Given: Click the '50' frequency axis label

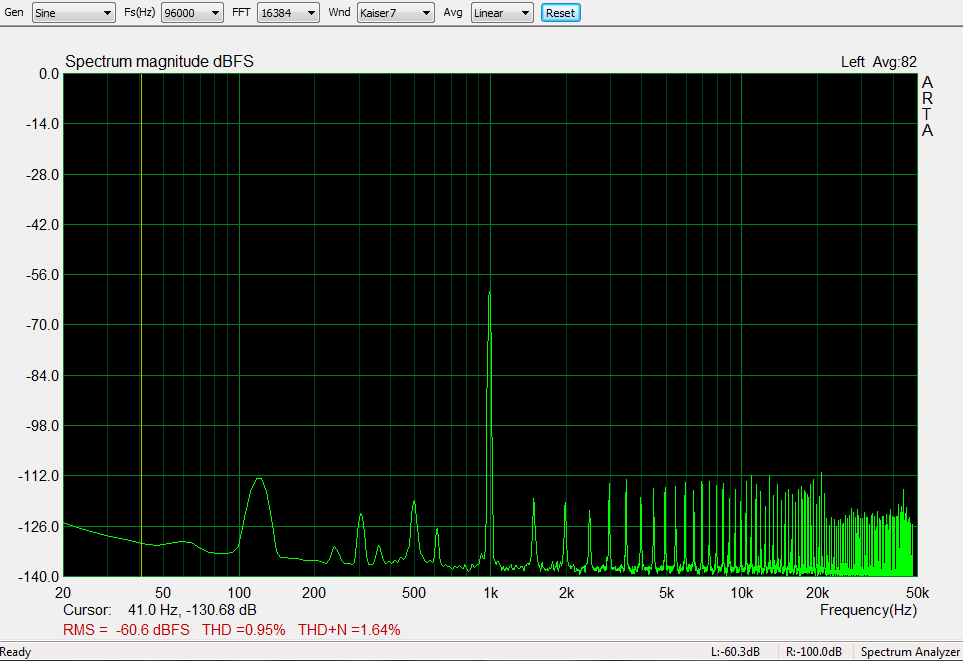Looking at the screenshot, I should tap(163, 593).
